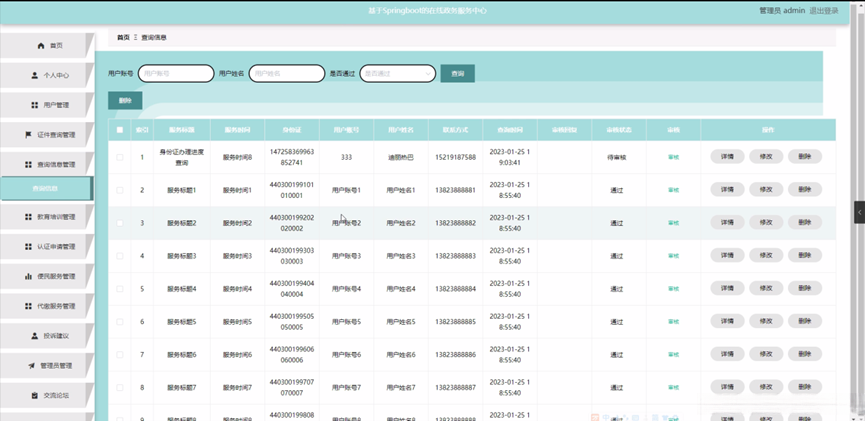Click the grid icon beside 用户管理

(x=35, y=105)
